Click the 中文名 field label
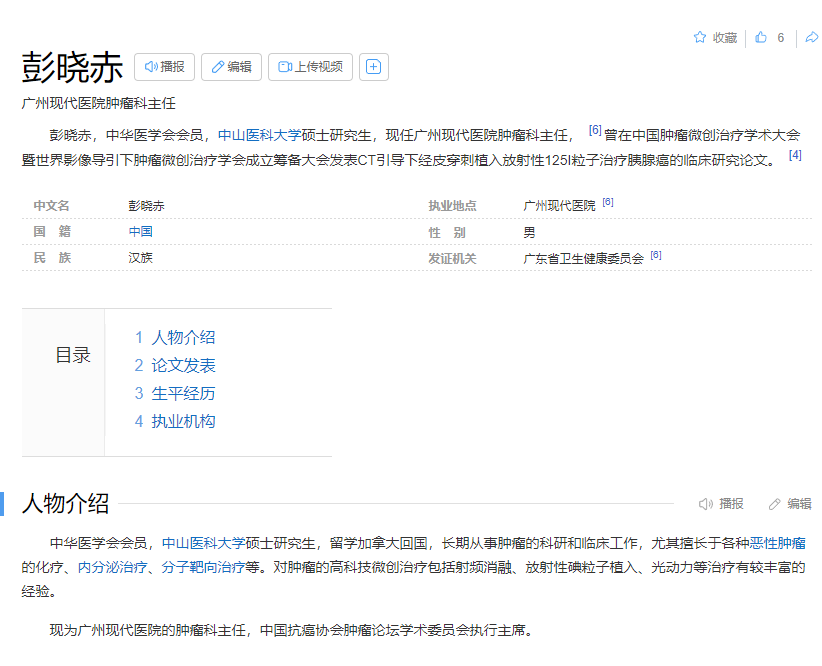Screen dimensions: 822x666 51,206
